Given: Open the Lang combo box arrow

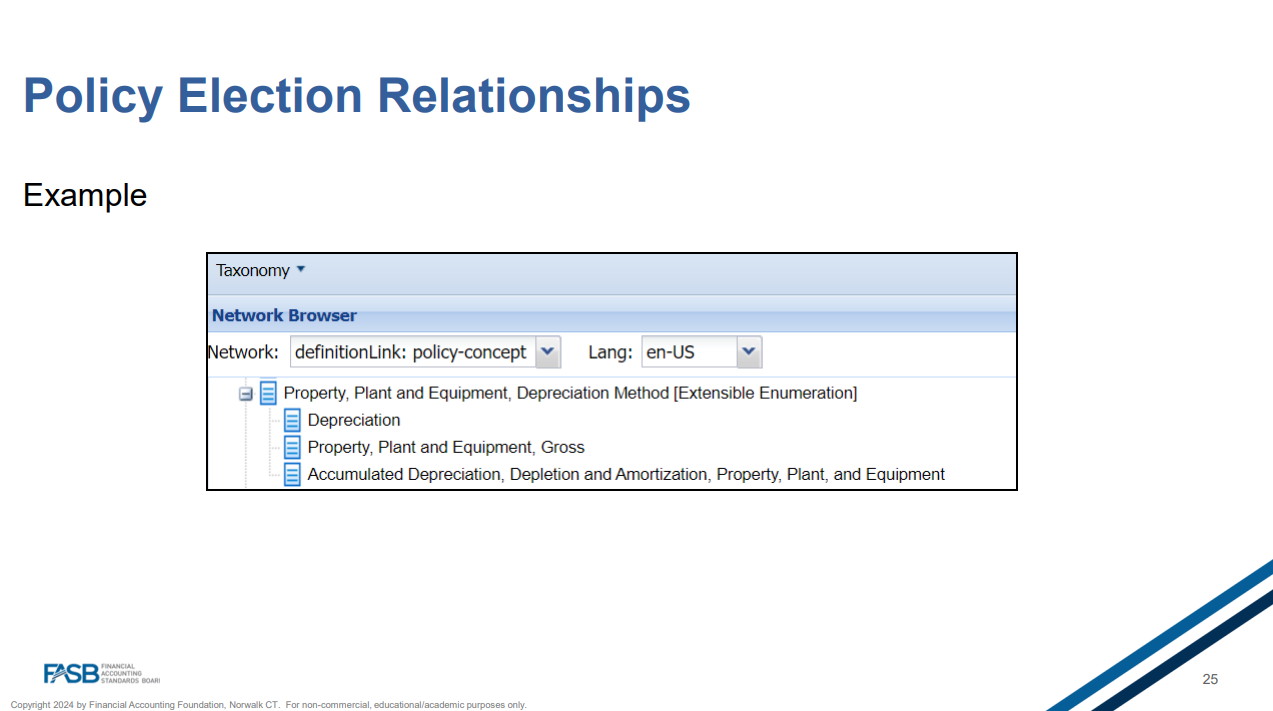Looking at the screenshot, I should coord(749,352).
